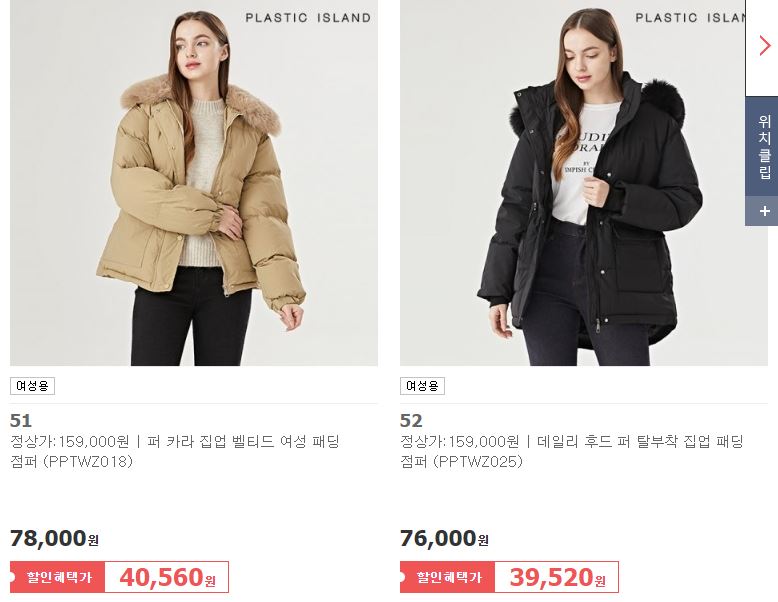The height and width of the screenshot is (602, 778).
Task: Click 할인혜택가 label for product 51
Action: click(x=59, y=577)
